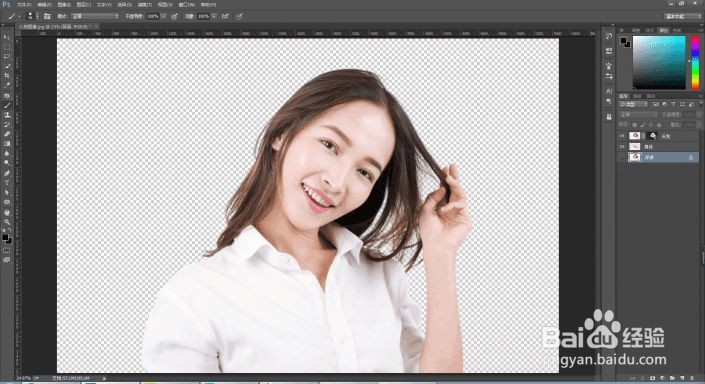Select the History Brush tool
Screen dimensions: 705x384
[x=7, y=125]
